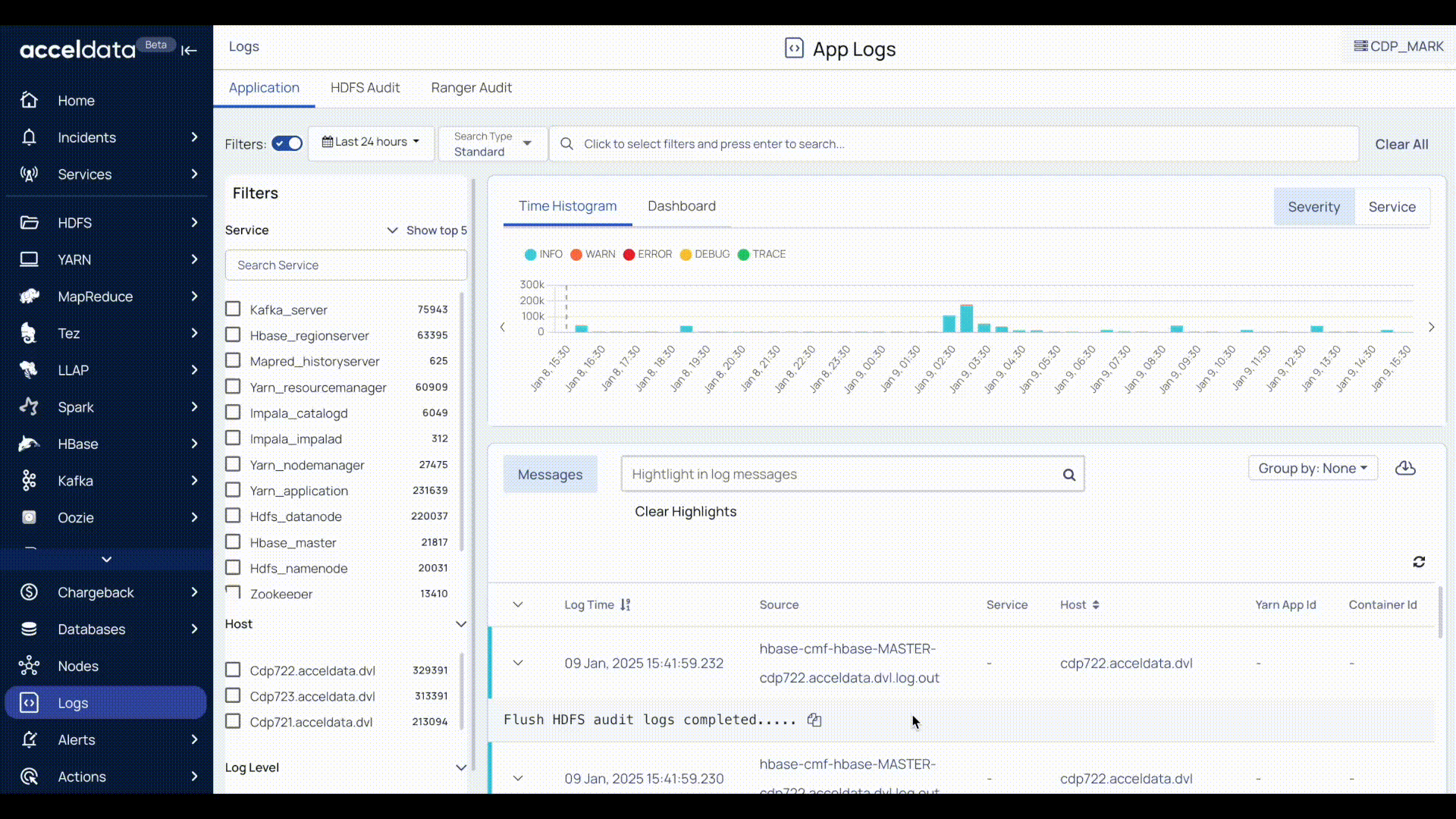This screenshot has height=819, width=1456.
Task: Click the Tez icon in sidebar
Action: (x=29, y=333)
